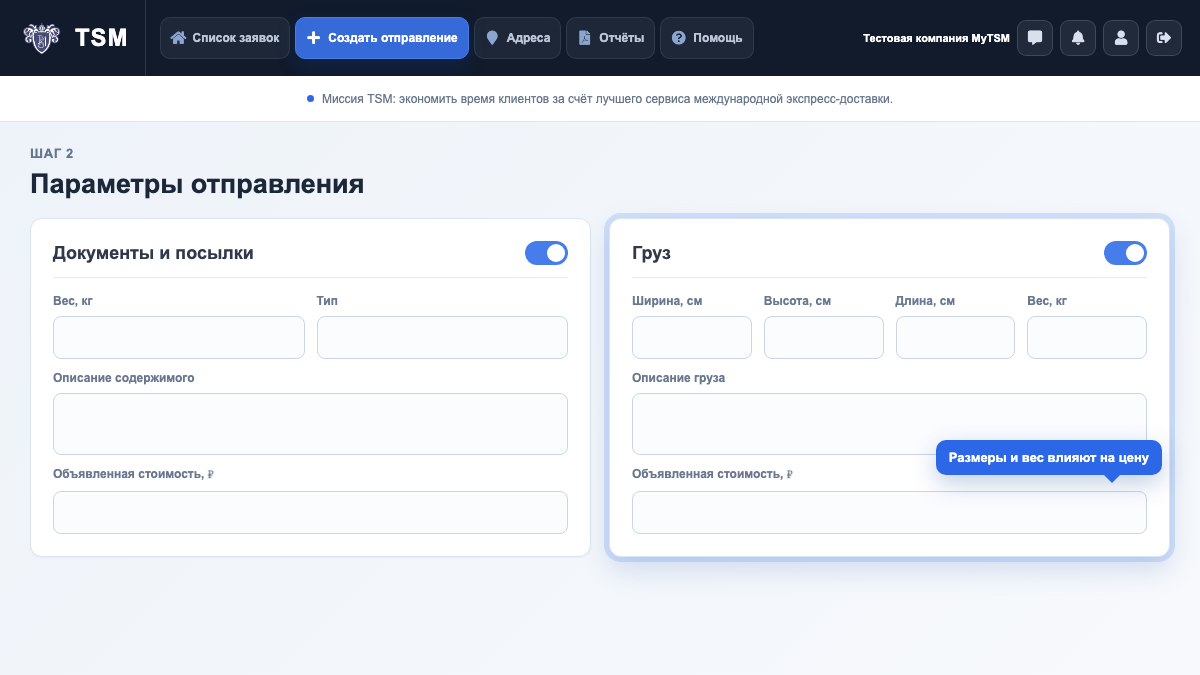Toggle off Документы и посылки switch
Image resolution: width=1200 pixels, height=675 pixels.
click(546, 253)
